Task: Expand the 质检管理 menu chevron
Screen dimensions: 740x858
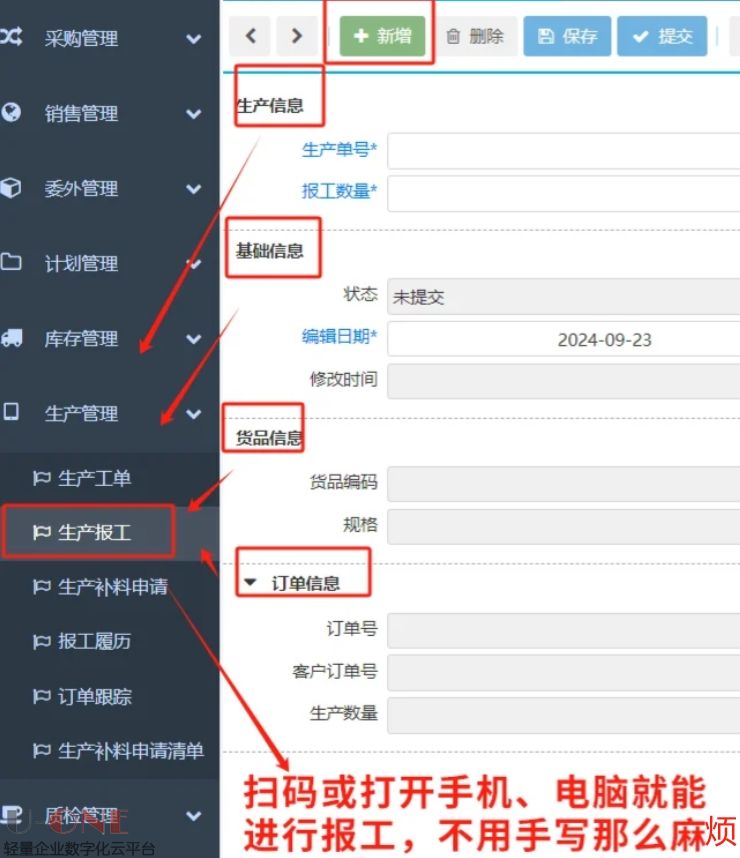Action: pyautogui.click(x=193, y=816)
